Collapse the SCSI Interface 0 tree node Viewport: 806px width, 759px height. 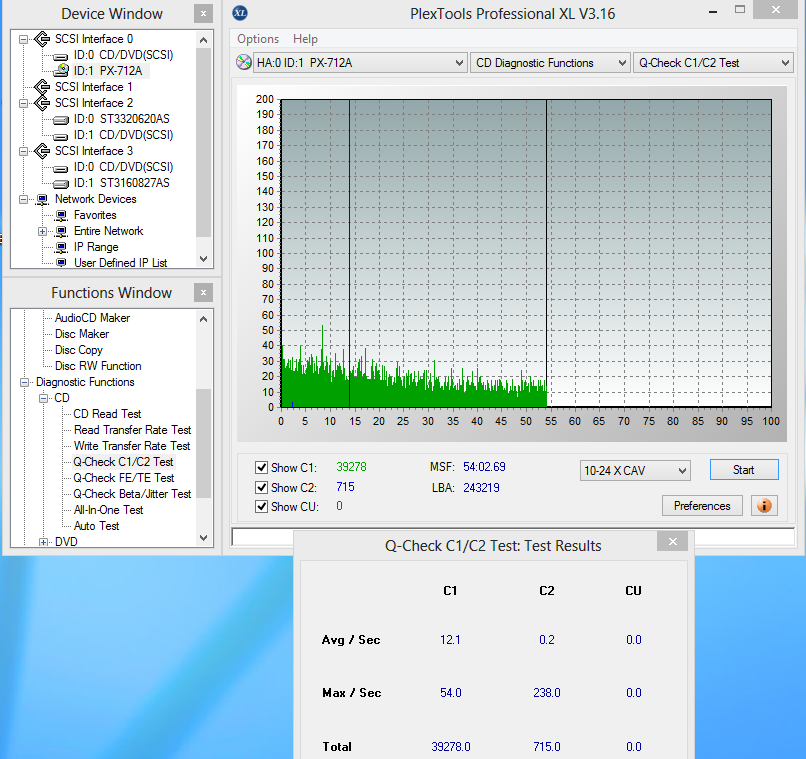(23, 39)
